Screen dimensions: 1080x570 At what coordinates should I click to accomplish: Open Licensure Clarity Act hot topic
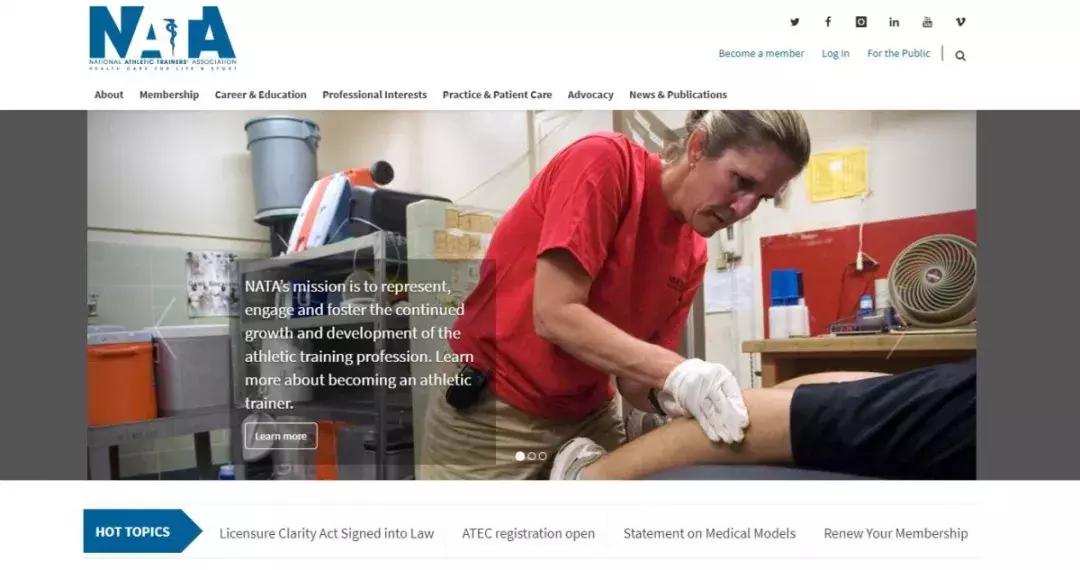point(326,534)
